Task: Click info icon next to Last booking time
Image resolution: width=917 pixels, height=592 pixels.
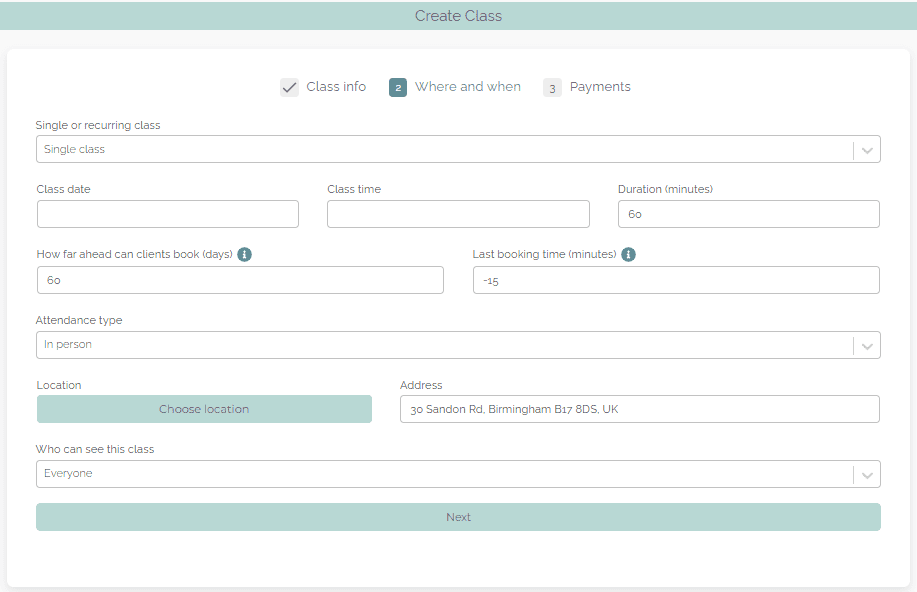Action: [628, 254]
